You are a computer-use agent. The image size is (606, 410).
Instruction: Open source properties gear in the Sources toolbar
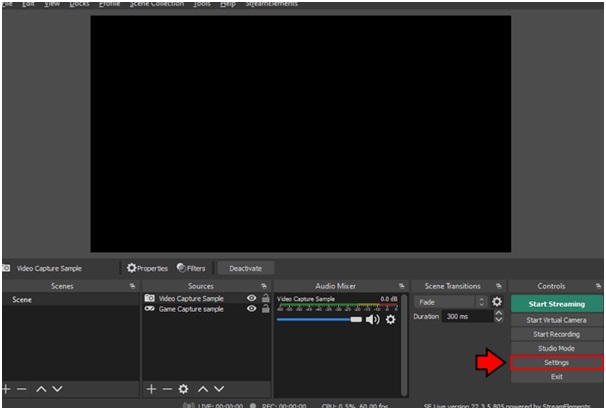(x=183, y=388)
